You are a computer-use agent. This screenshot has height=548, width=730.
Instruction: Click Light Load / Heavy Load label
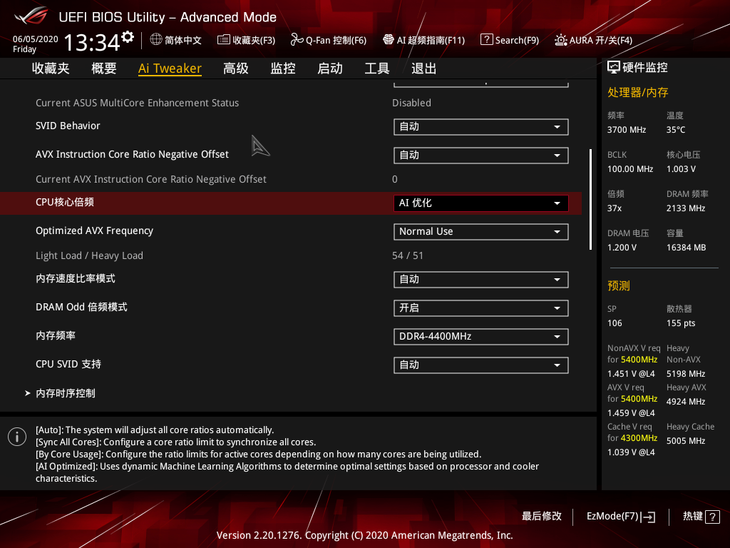tap(89, 256)
